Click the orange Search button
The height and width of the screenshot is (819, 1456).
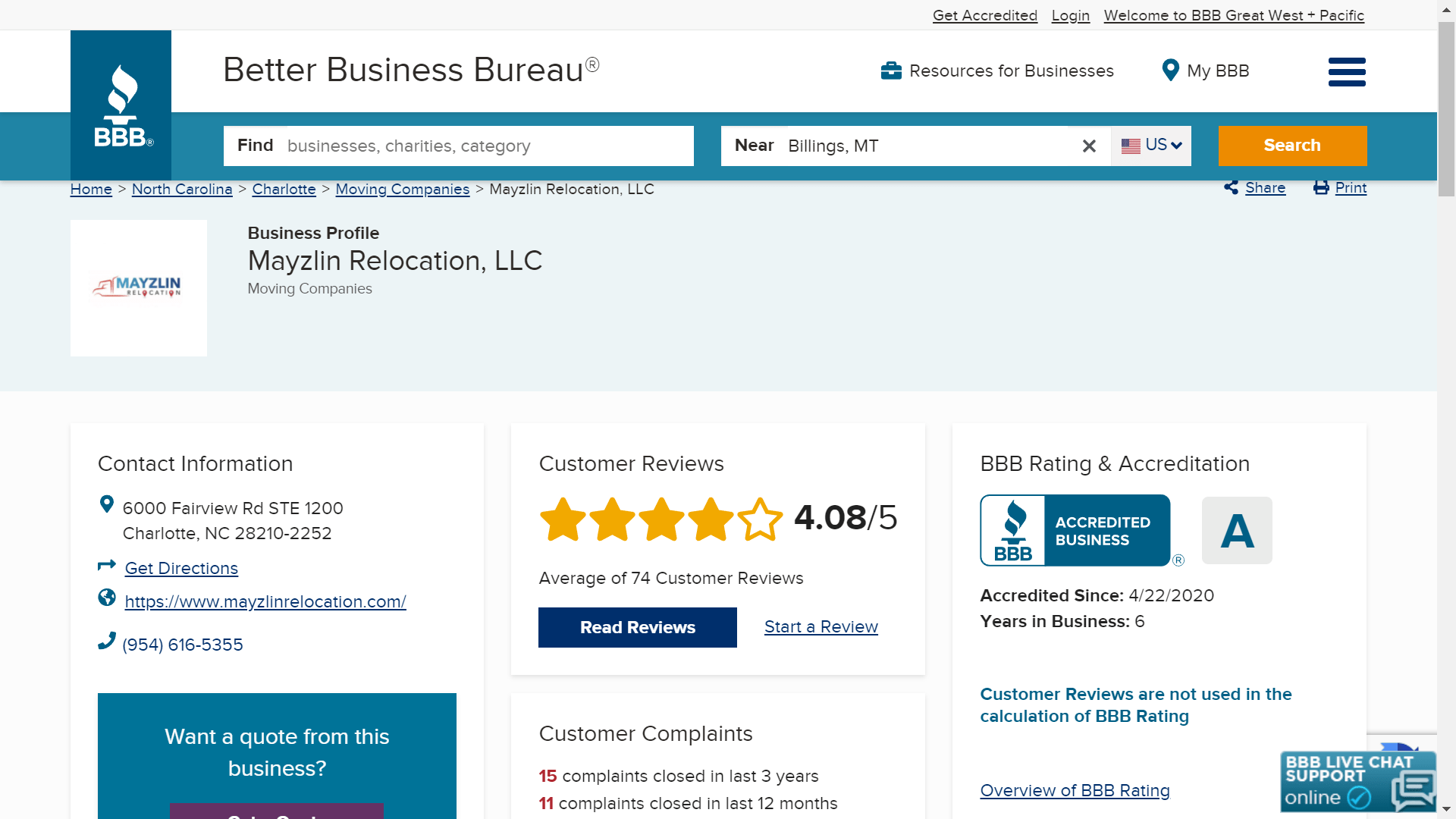(x=1292, y=146)
